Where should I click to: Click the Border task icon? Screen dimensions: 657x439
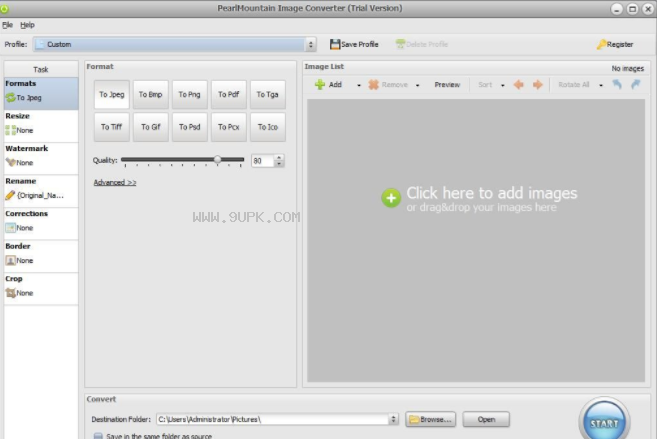[10, 261]
